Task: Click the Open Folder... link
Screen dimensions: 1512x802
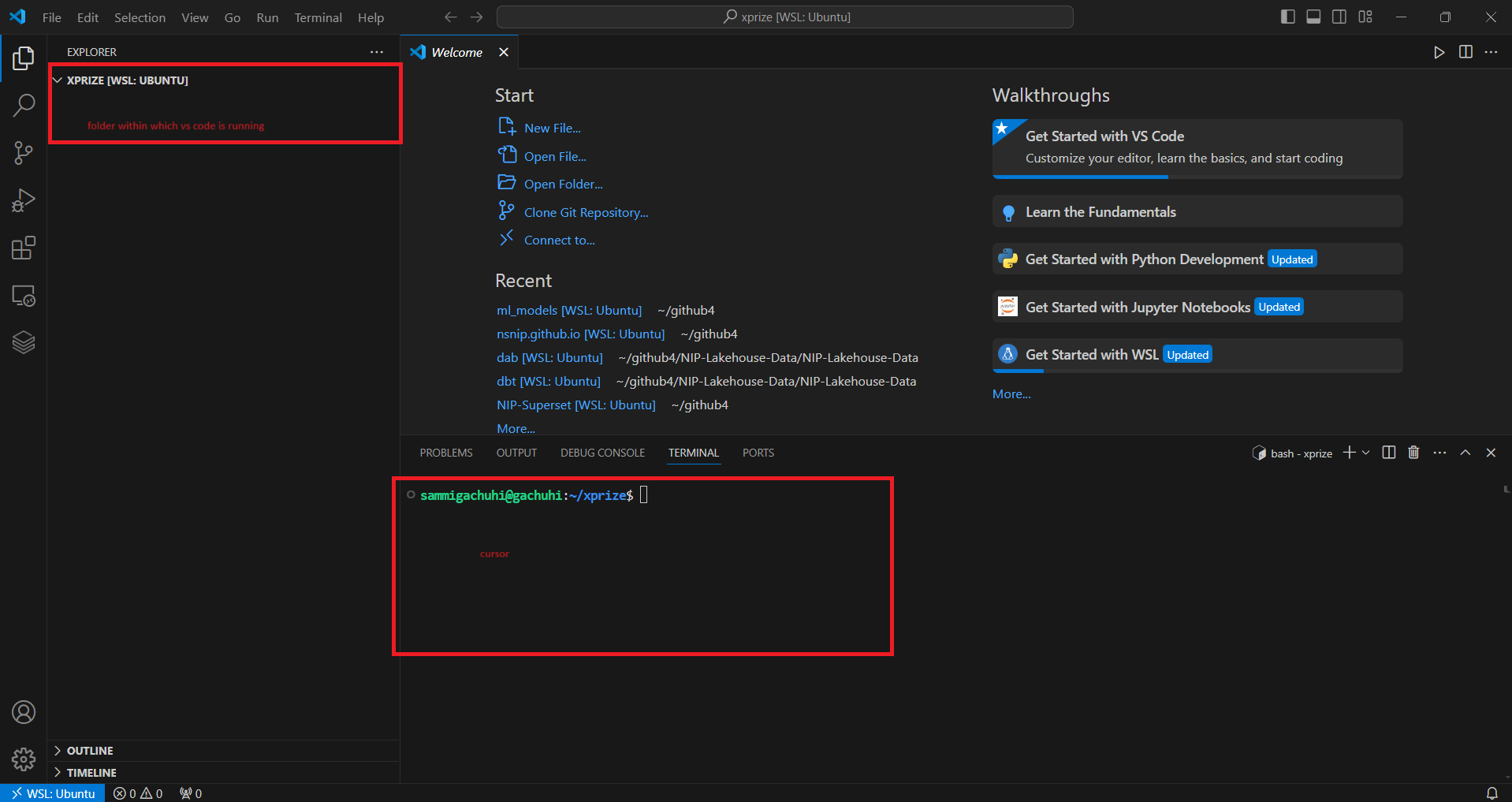Action: click(x=563, y=184)
